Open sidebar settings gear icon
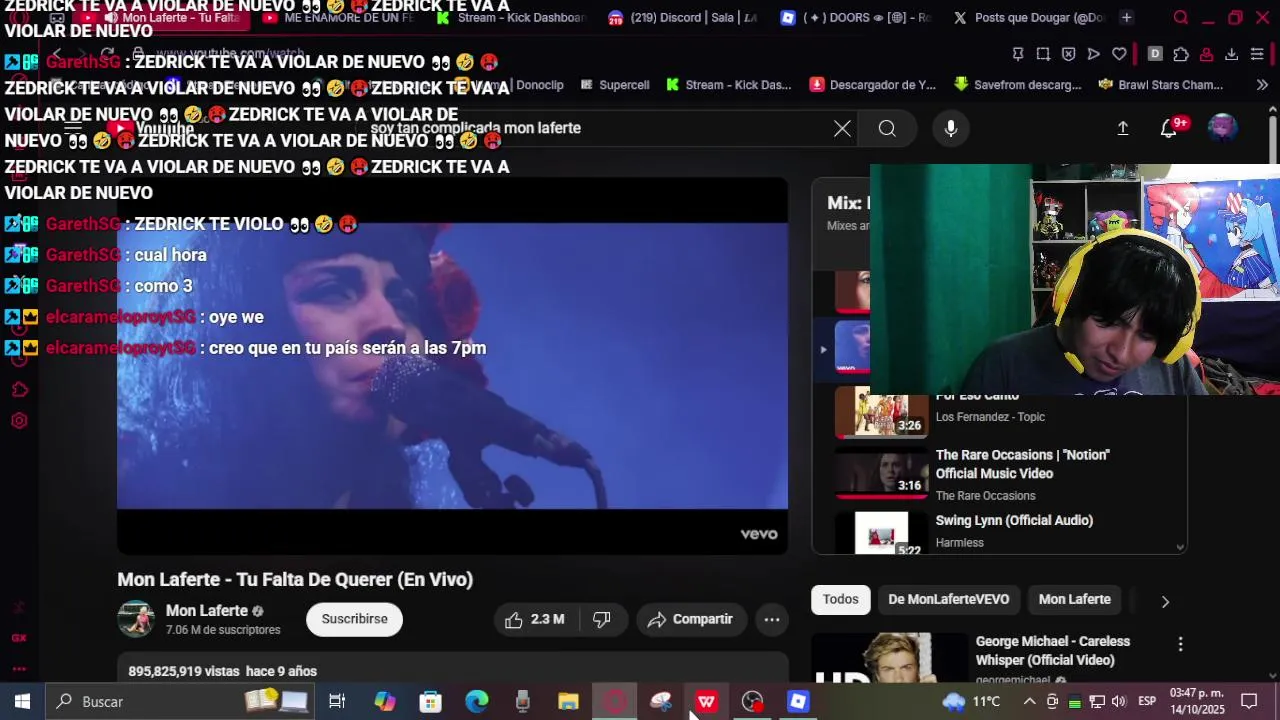Viewport: 1280px width, 720px height. pyautogui.click(x=19, y=421)
